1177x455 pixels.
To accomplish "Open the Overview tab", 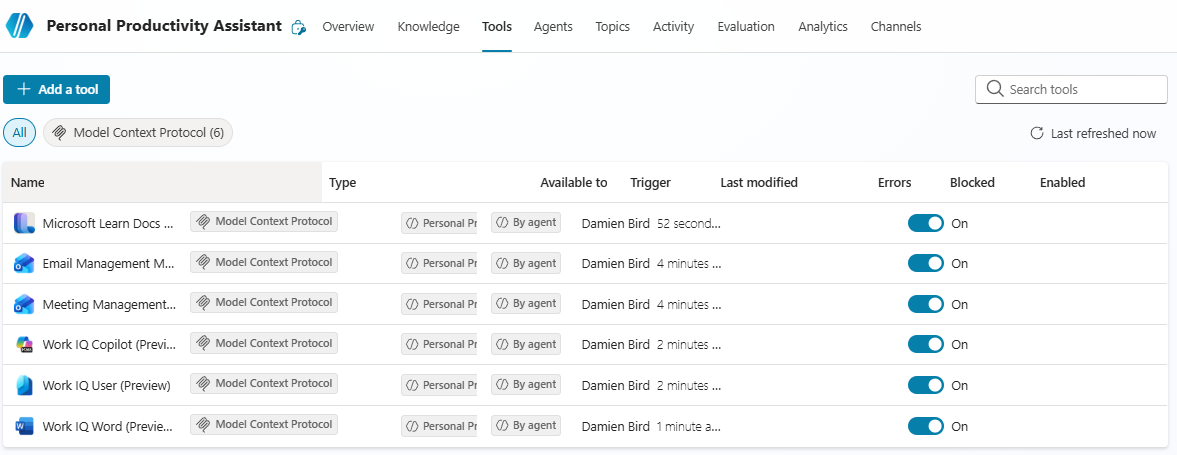I will [x=348, y=26].
